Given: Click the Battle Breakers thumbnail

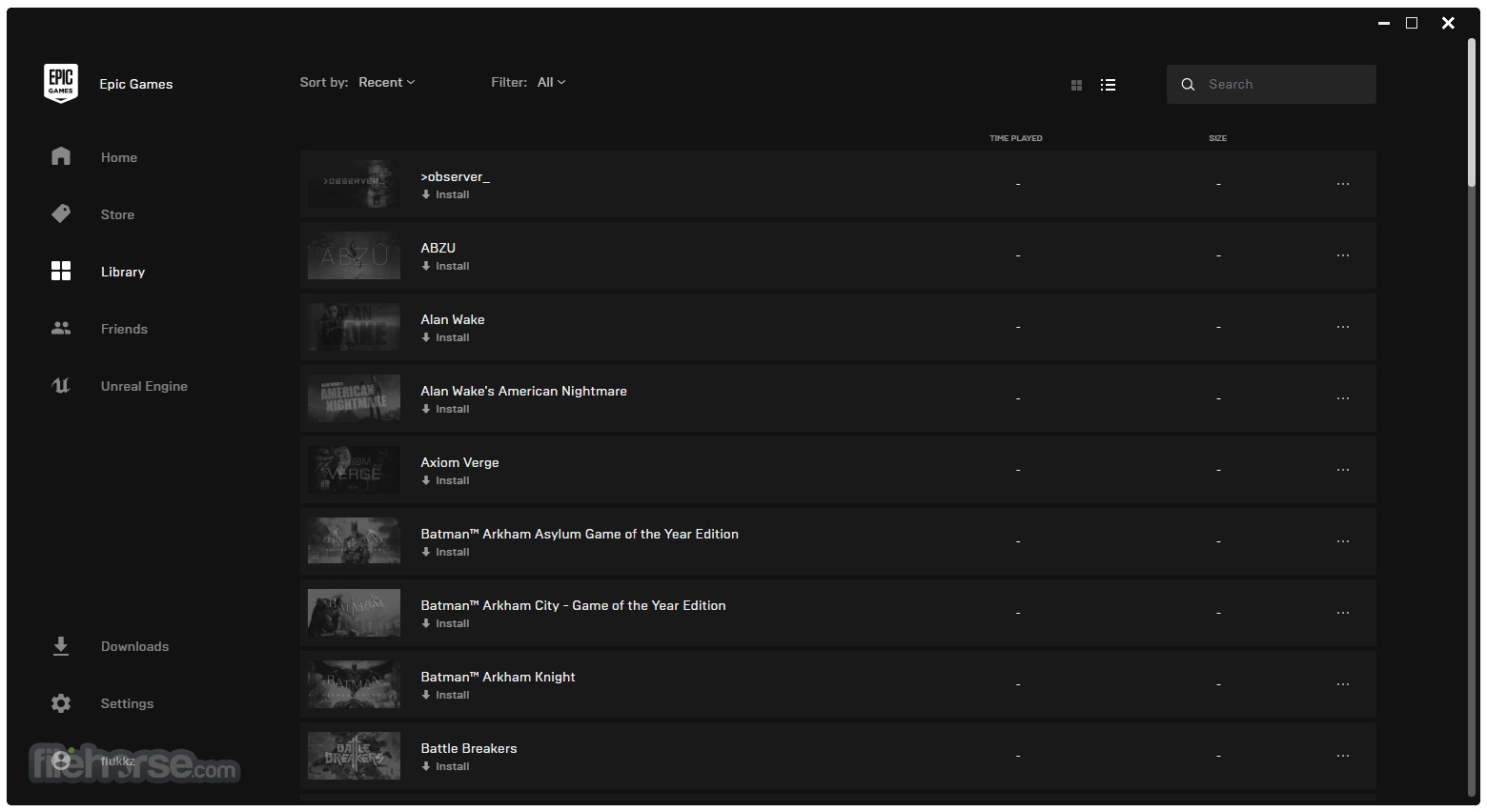Looking at the screenshot, I should point(354,756).
